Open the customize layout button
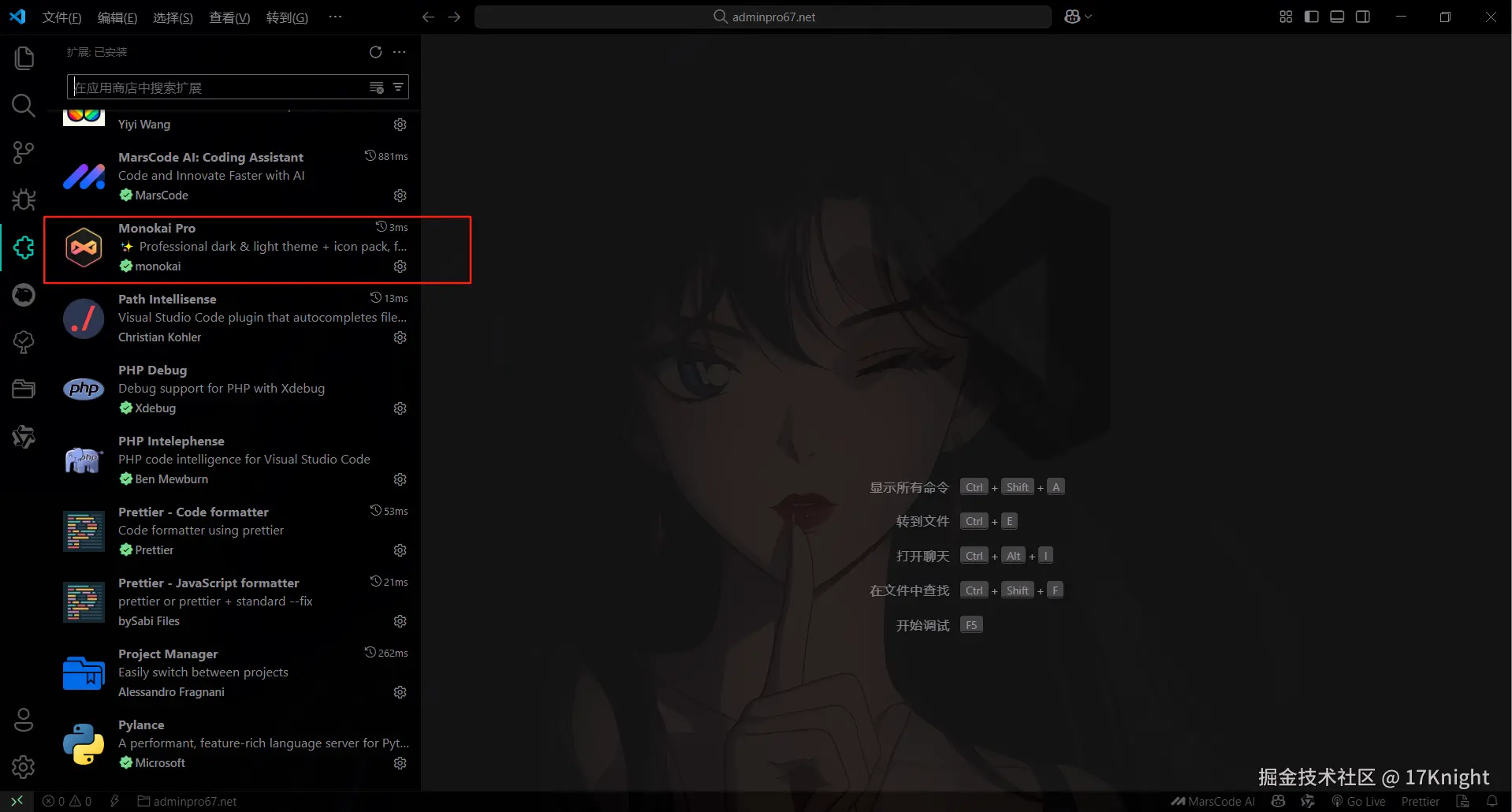 pyautogui.click(x=1286, y=17)
